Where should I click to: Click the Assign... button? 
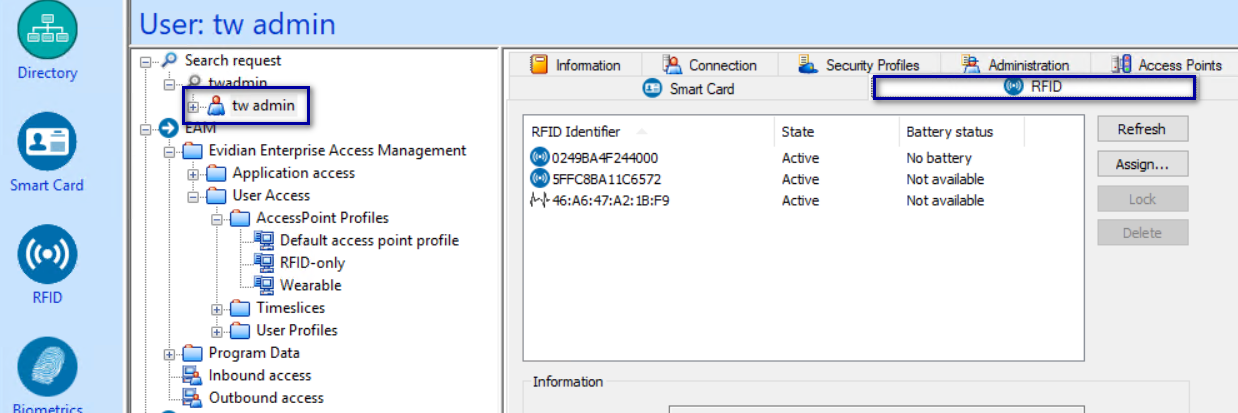1142,163
